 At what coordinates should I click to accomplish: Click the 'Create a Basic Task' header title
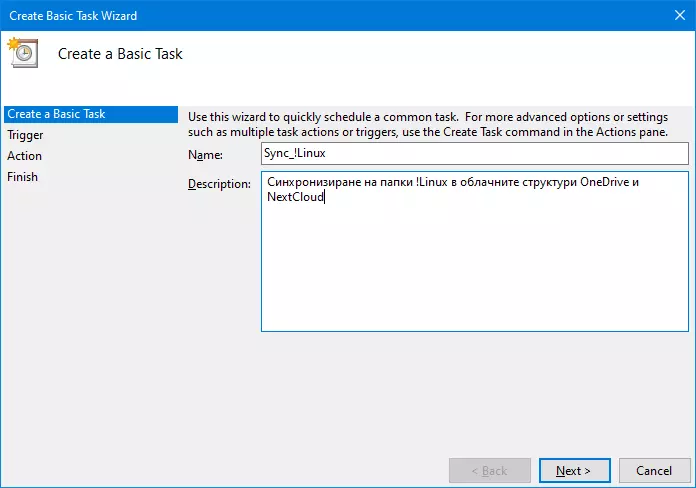coord(120,54)
